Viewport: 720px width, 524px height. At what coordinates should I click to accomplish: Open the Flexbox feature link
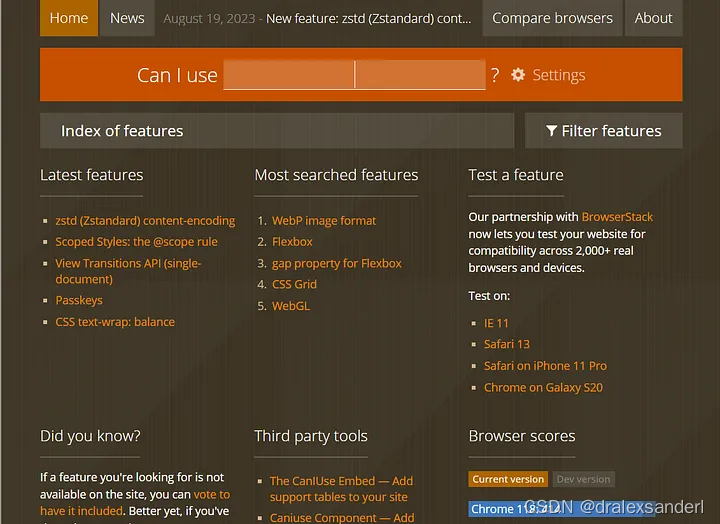point(292,242)
